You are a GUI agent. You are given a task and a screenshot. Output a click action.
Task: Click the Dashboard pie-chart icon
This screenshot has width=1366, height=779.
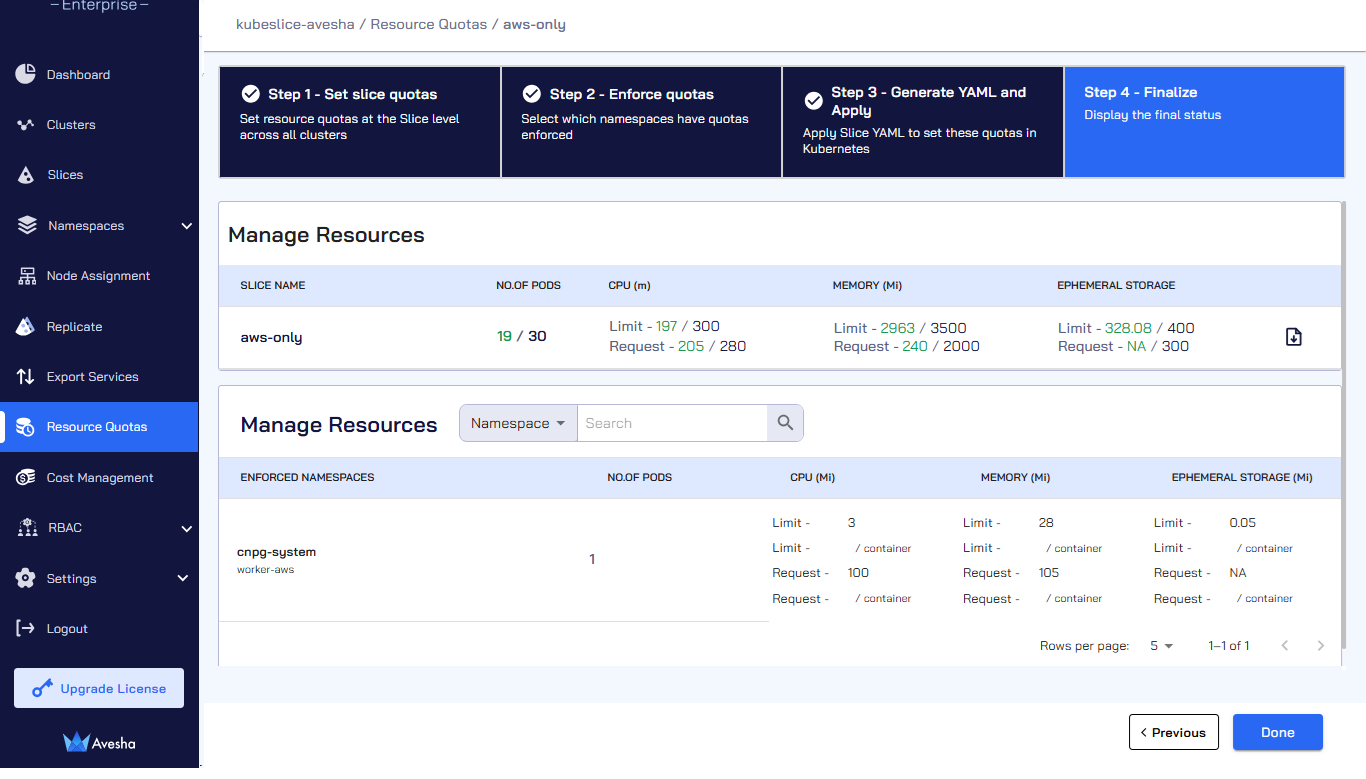26,74
